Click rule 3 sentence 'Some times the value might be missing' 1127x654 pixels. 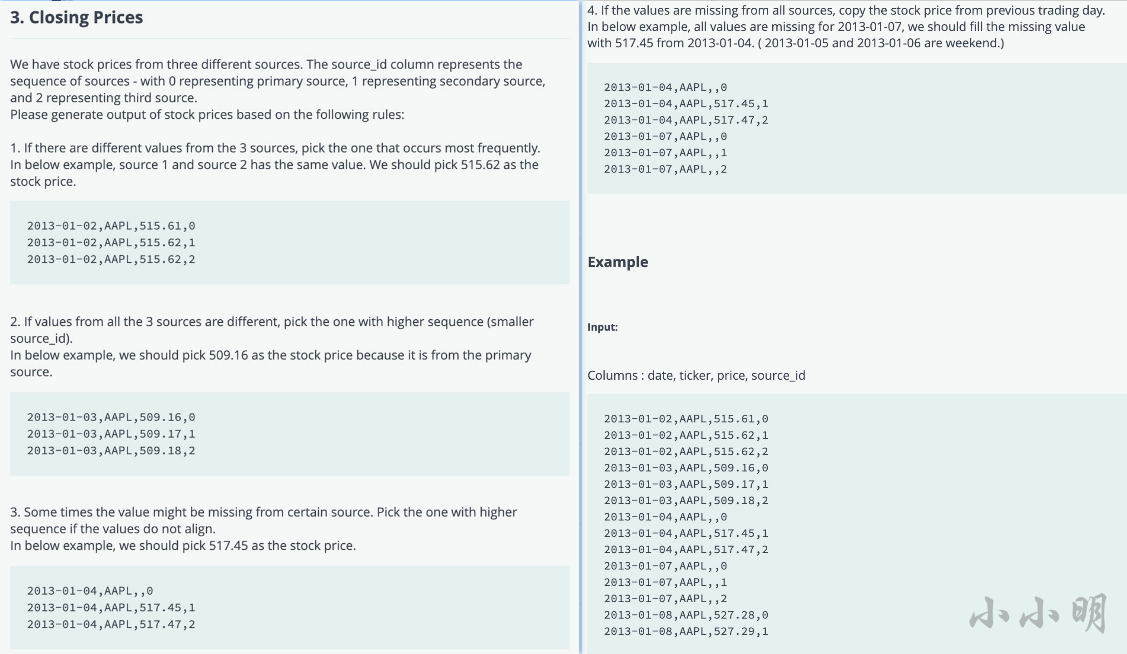click(x=263, y=520)
